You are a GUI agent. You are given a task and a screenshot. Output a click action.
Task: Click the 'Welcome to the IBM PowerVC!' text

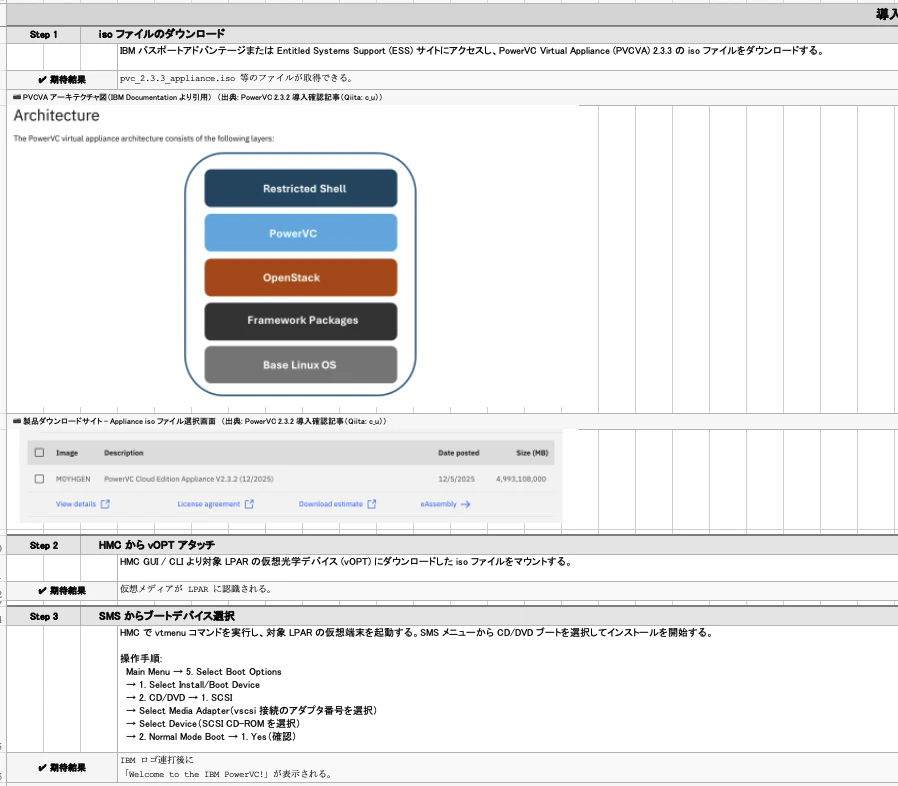pos(197,775)
